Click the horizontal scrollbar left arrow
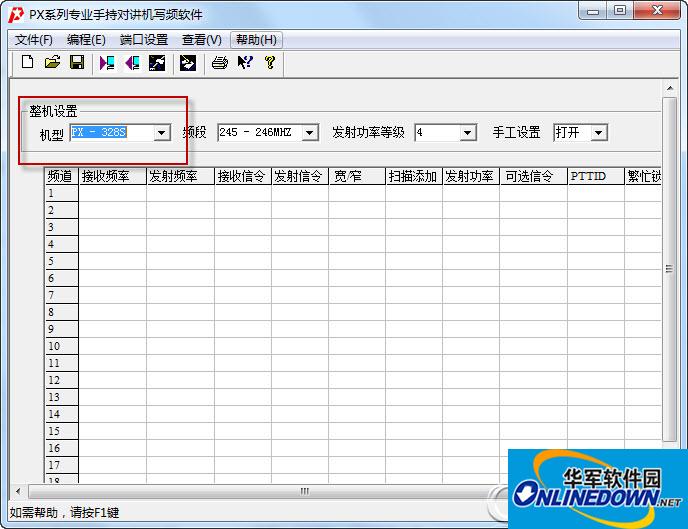Screen dimensions: 688x529 [18, 491]
